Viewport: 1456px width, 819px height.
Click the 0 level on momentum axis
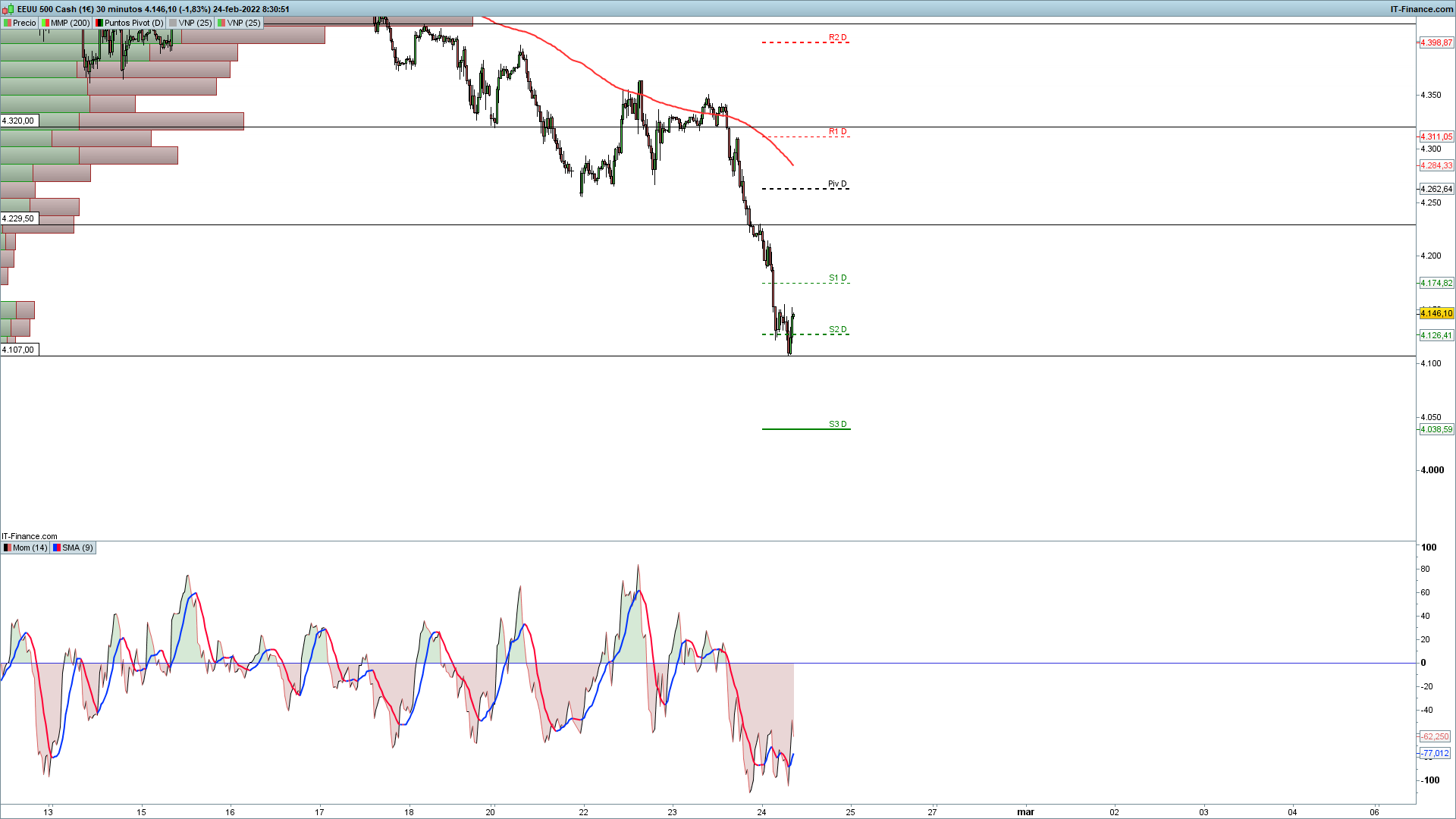click(1423, 663)
